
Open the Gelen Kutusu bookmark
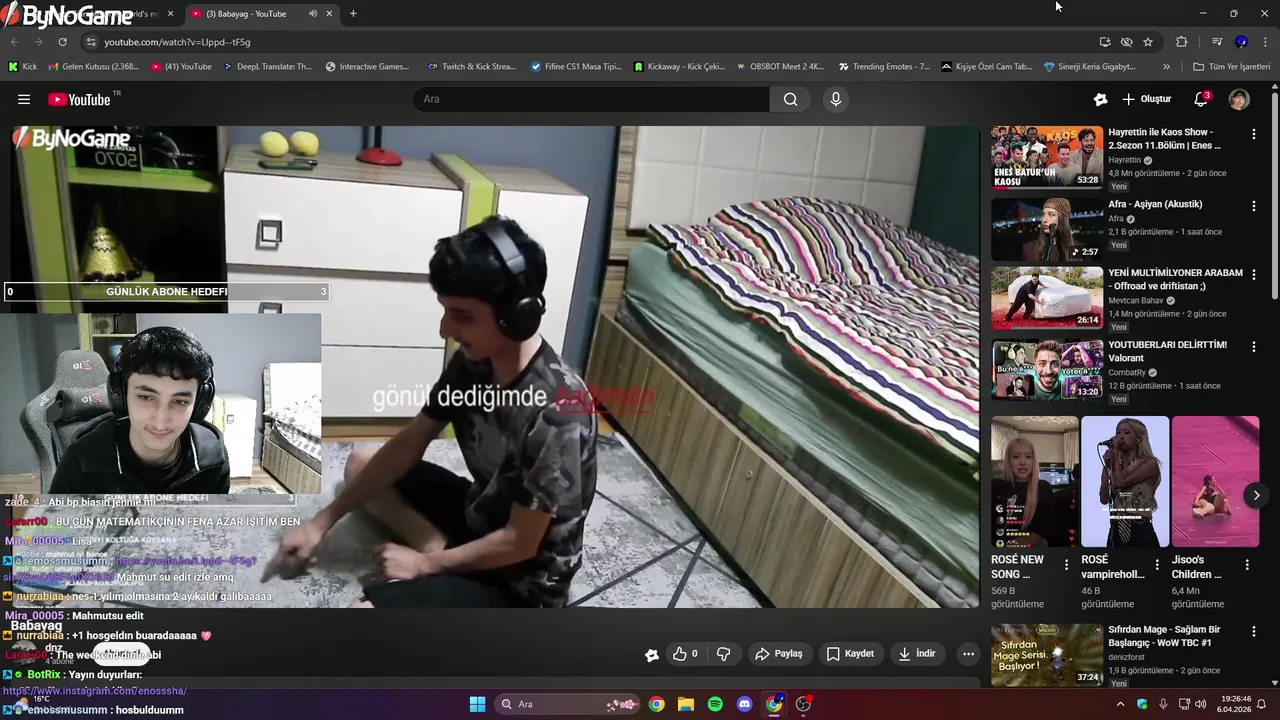click(x=93, y=67)
